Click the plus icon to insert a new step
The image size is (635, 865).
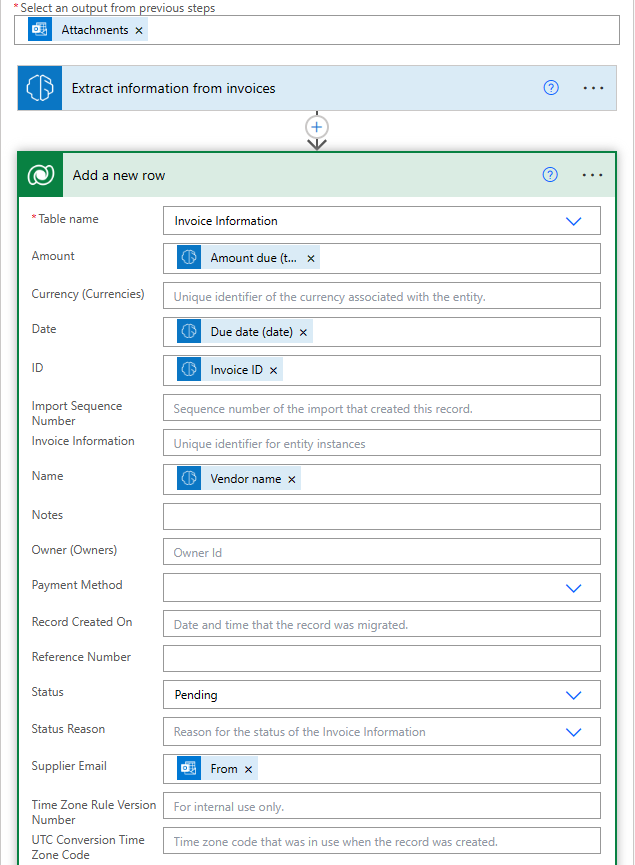click(x=317, y=127)
